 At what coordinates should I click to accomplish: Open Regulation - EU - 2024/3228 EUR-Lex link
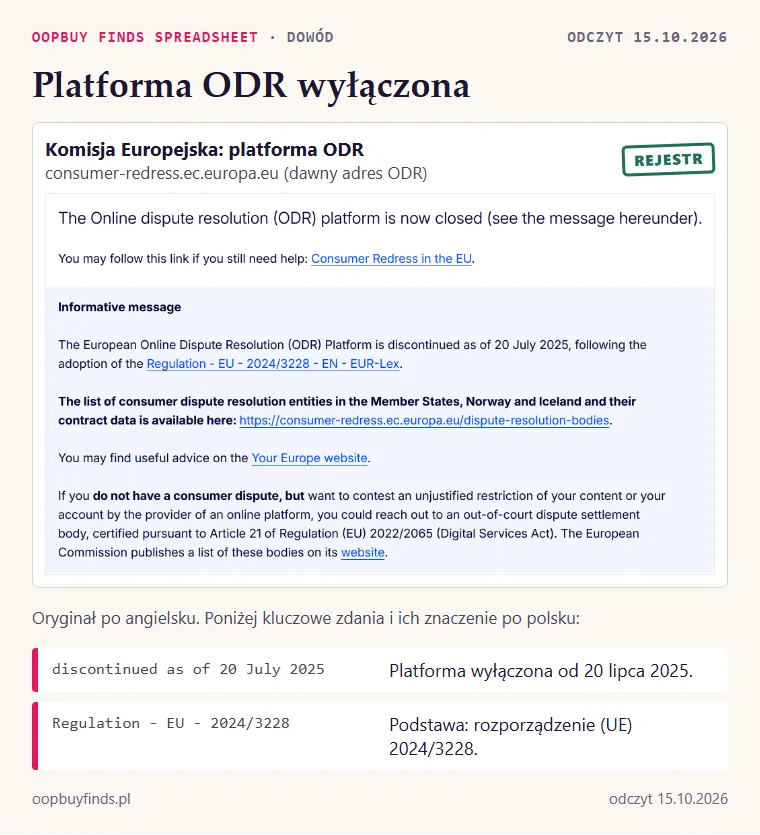click(x=273, y=364)
